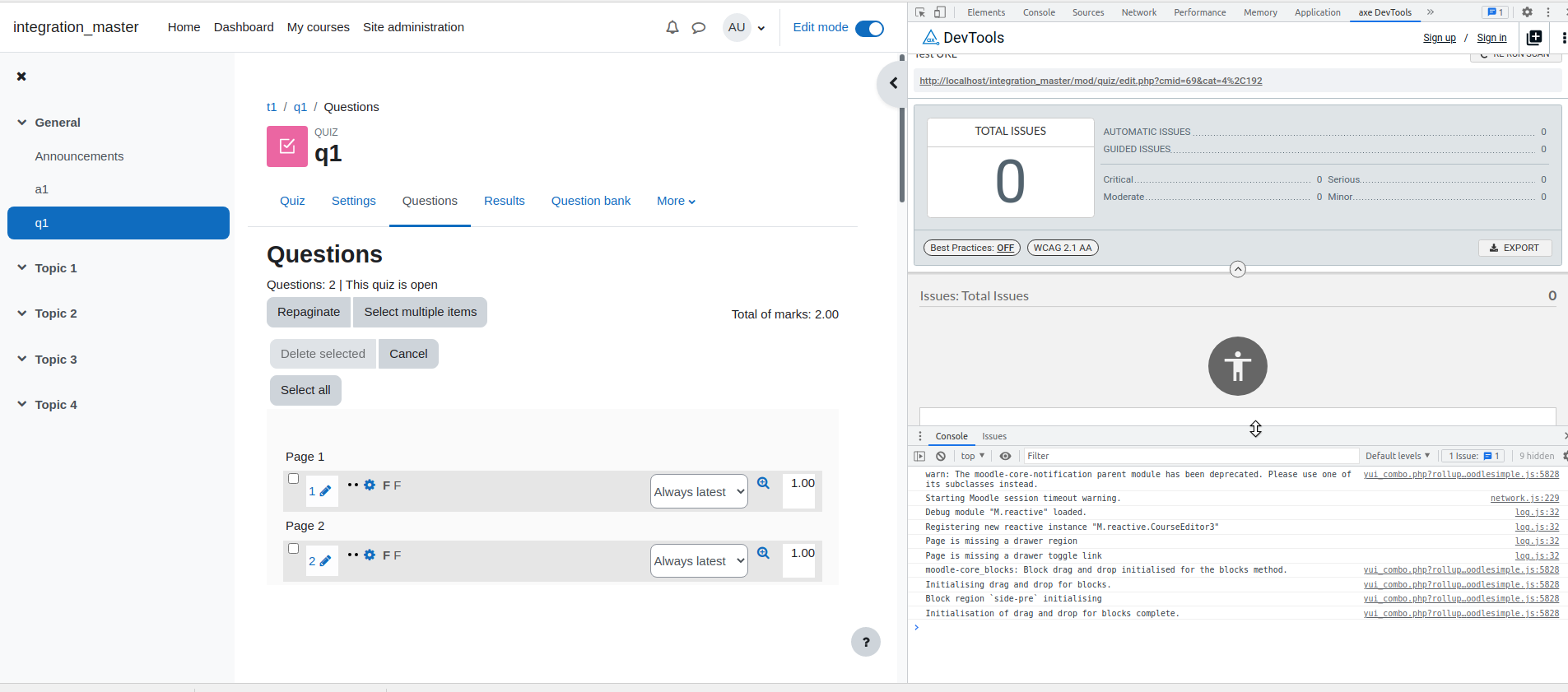Edit question 1 with the pencil icon
This screenshot has height=692, width=1568.
pos(325,491)
